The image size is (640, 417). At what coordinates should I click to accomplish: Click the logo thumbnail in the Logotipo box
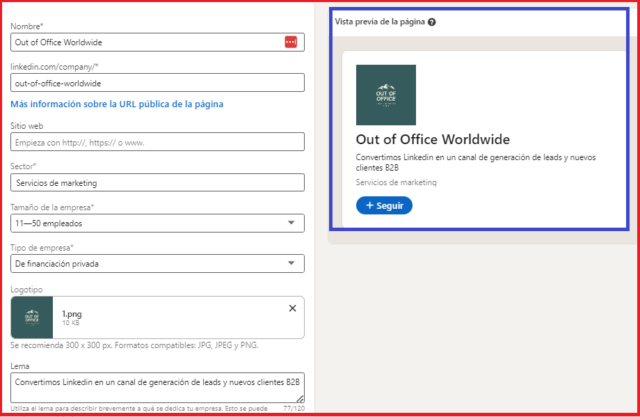tap(32, 317)
